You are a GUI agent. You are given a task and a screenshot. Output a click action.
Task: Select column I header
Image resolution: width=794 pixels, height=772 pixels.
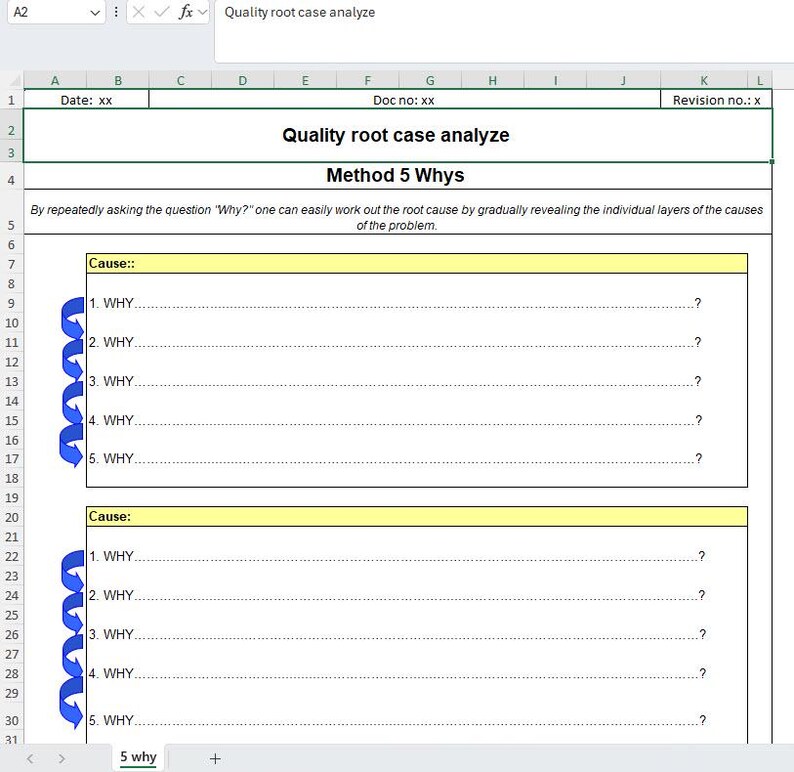pyautogui.click(x=555, y=80)
